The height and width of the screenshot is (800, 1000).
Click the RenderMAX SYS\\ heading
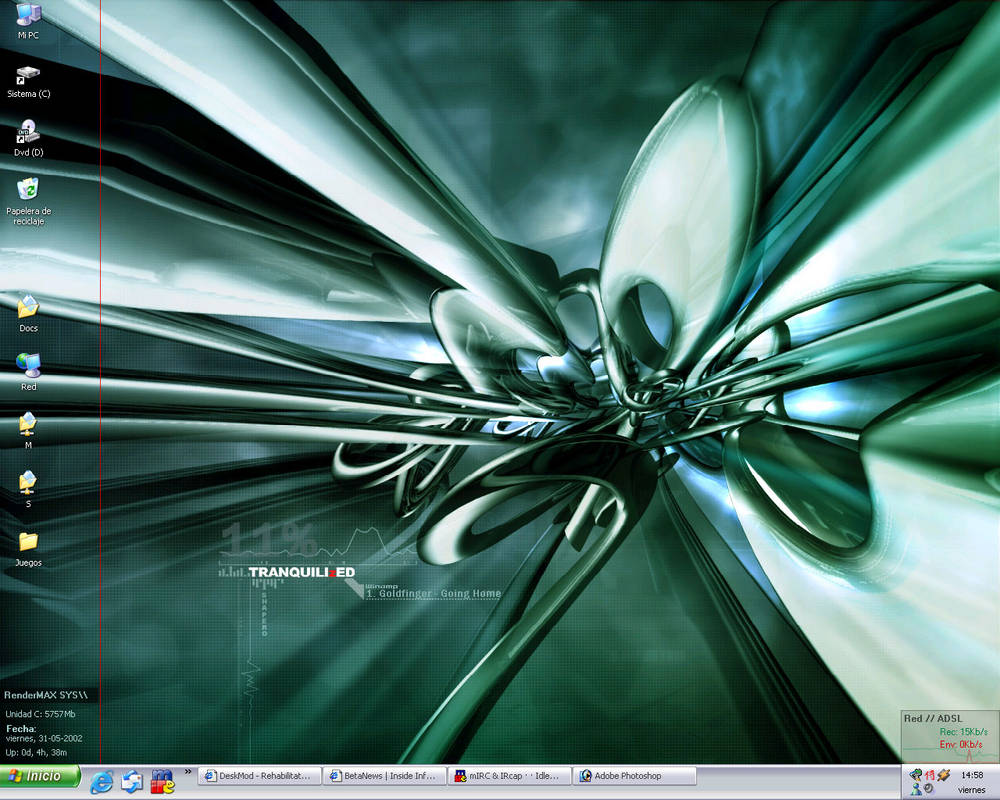46,695
